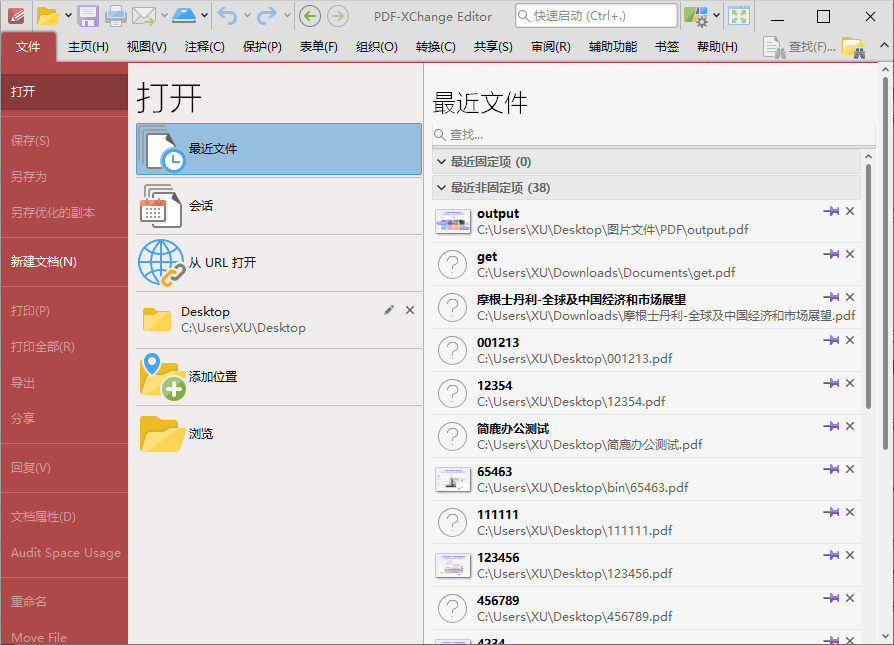Collapse the 最近非固定项 section
The height and width of the screenshot is (645, 894).
click(x=441, y=187)
